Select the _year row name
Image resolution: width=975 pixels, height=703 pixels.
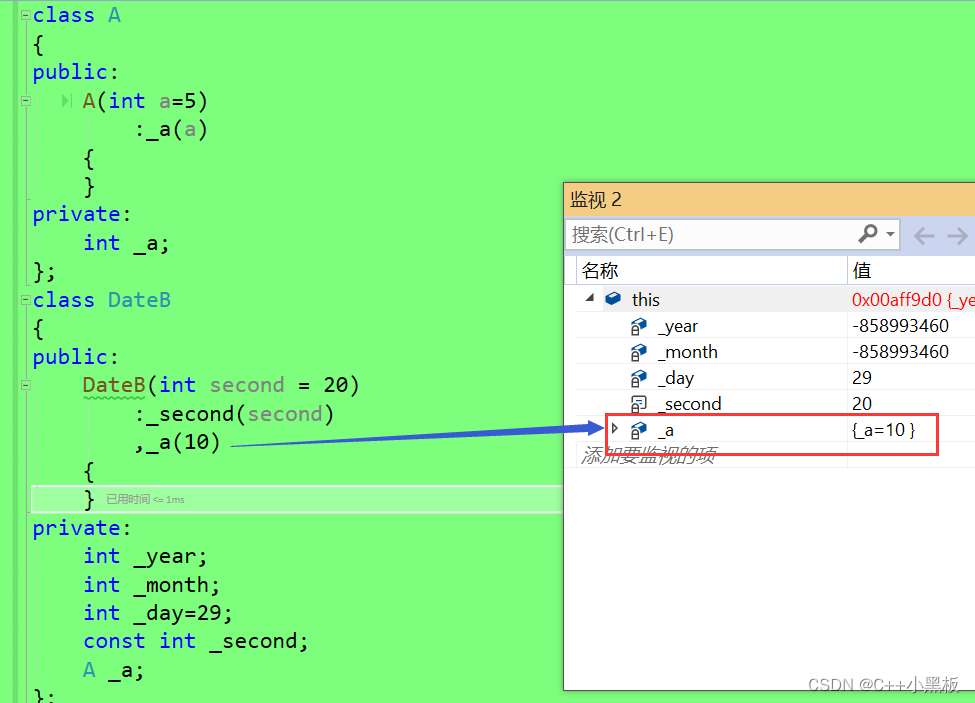coord(678,326)
